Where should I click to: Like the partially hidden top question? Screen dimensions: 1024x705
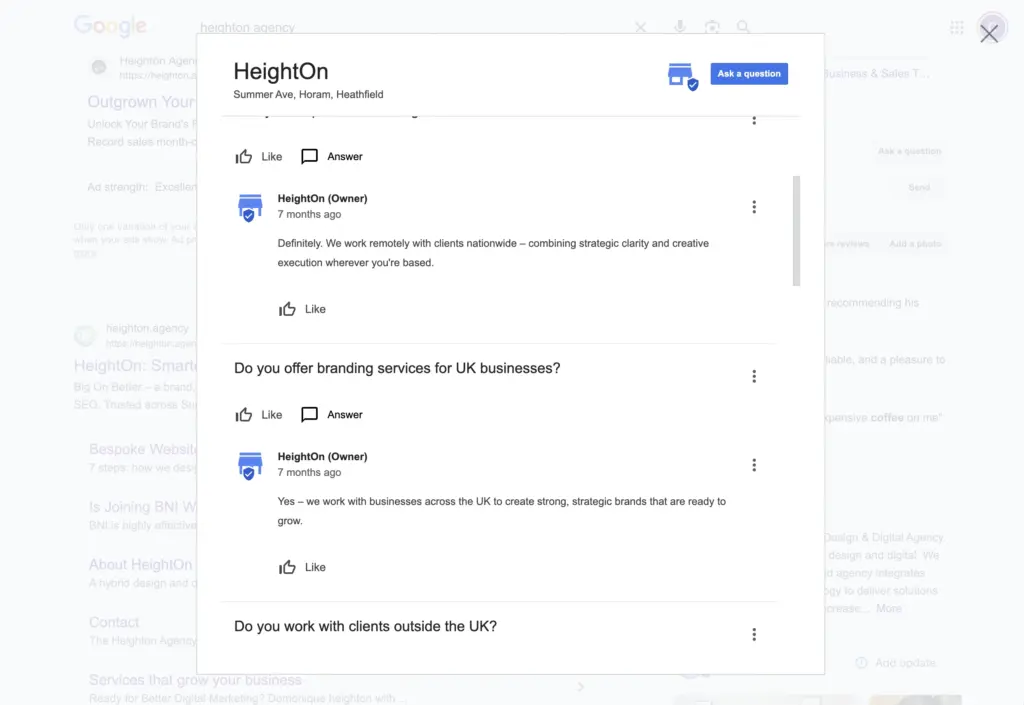pyautogui.click(x=259, y=157)
